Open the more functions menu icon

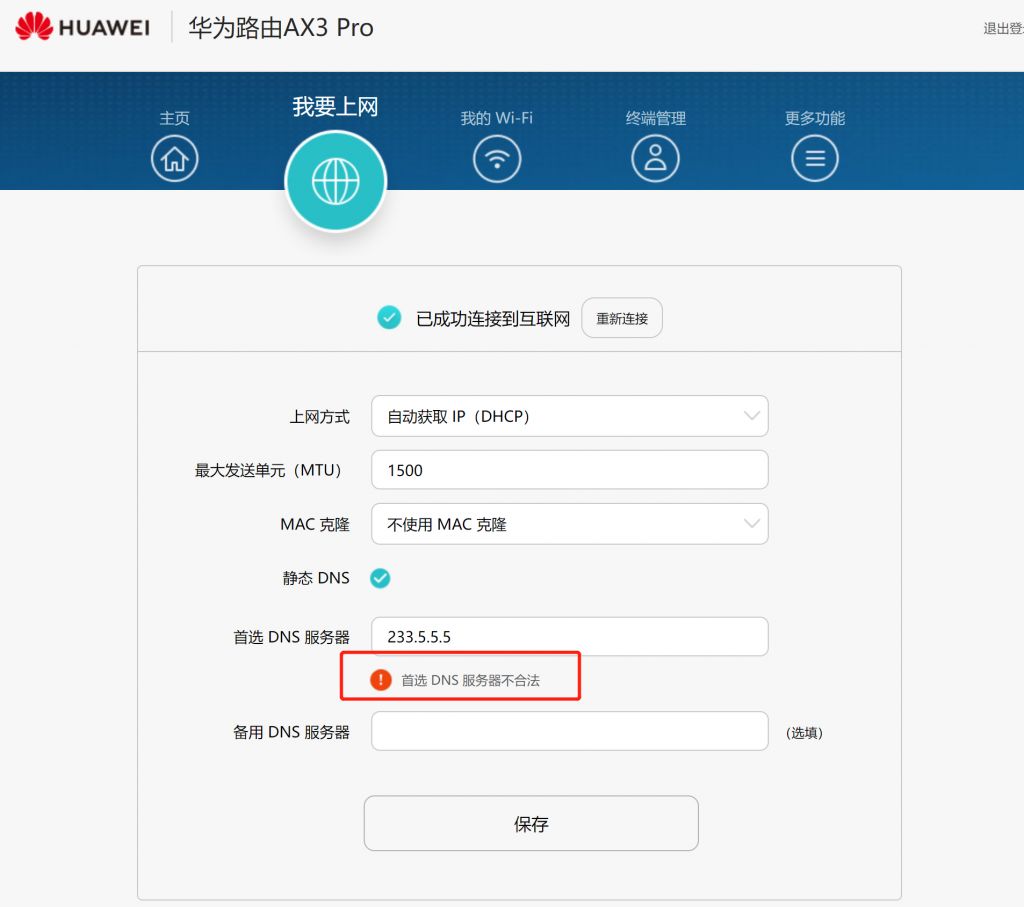[815, 159]
